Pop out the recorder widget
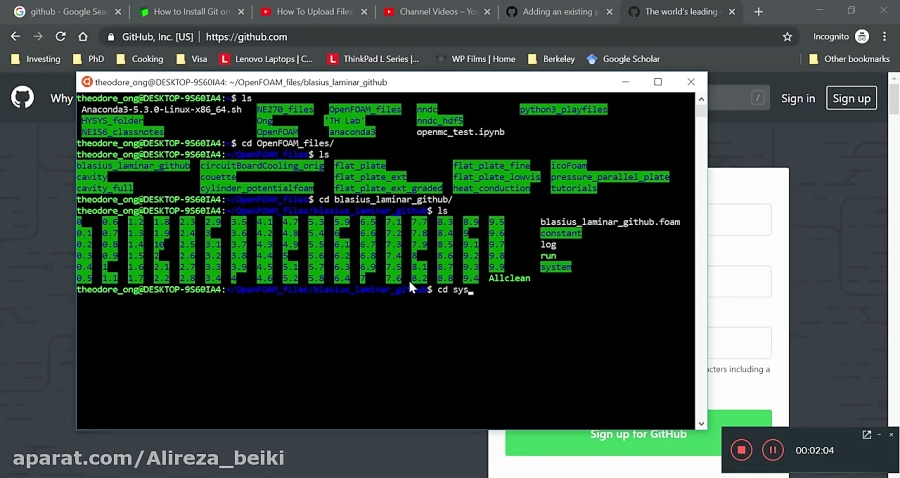 click(x=866, y=435)
